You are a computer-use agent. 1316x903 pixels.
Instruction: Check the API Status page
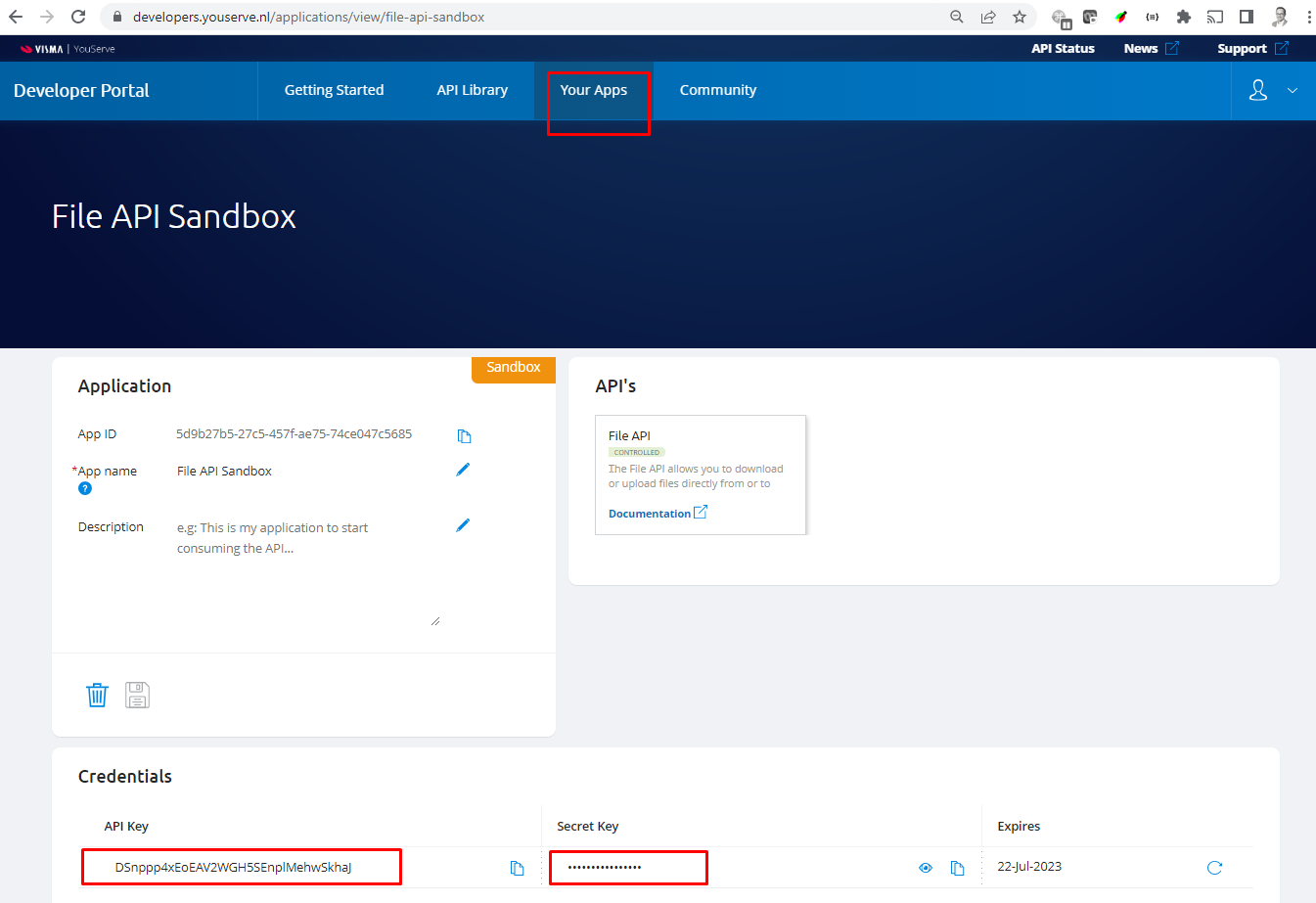click(x=1063, y=48)
